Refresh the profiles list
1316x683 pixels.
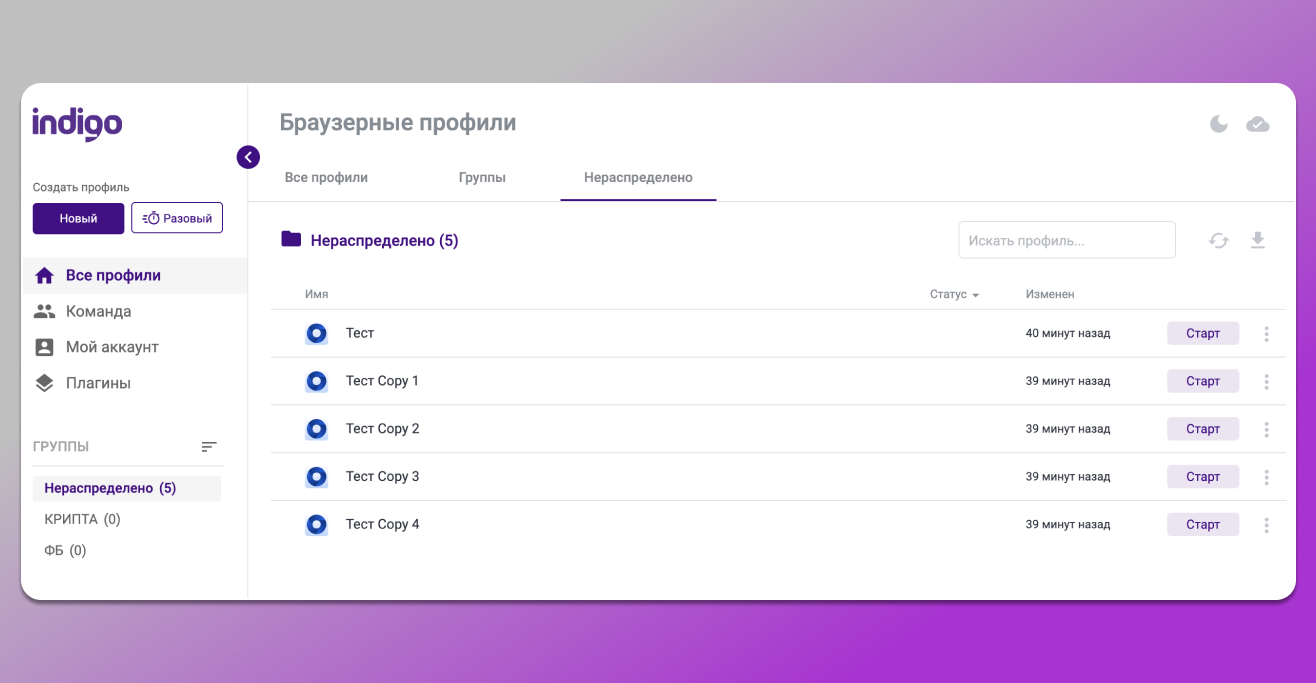1218,240
